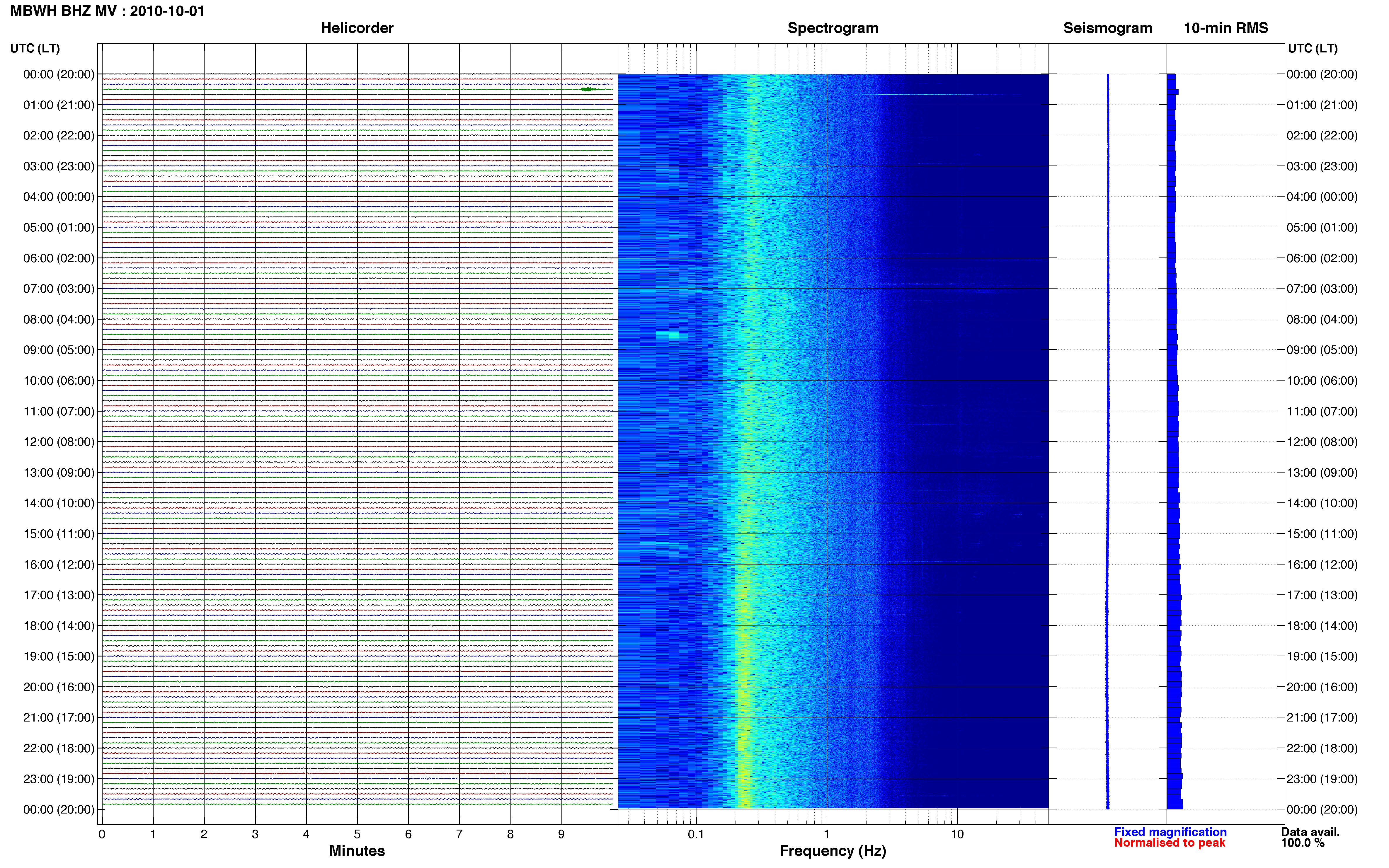Click the left 'UTC (LT)' axis label
Image resolution: width=1389 pixels, height=868 pixels.
pos(35,48)
